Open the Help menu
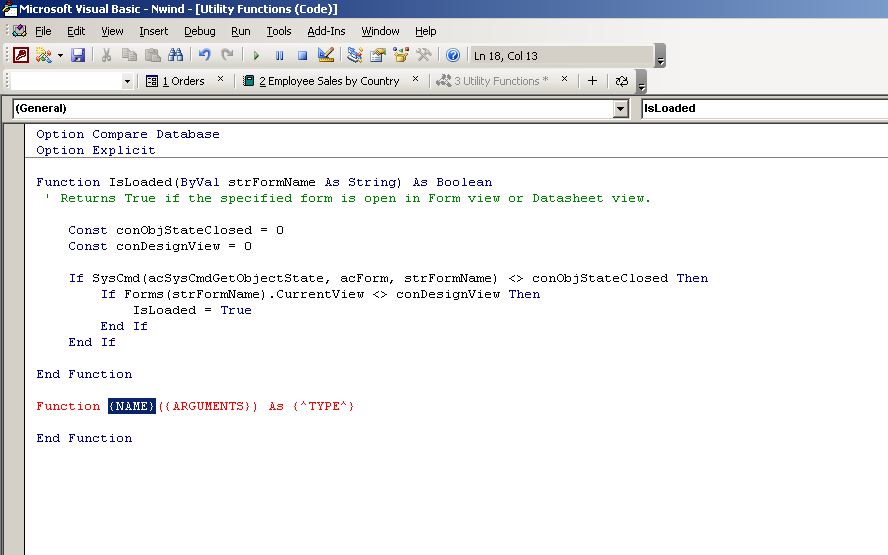The image size is (888, 555). point(426,31)
